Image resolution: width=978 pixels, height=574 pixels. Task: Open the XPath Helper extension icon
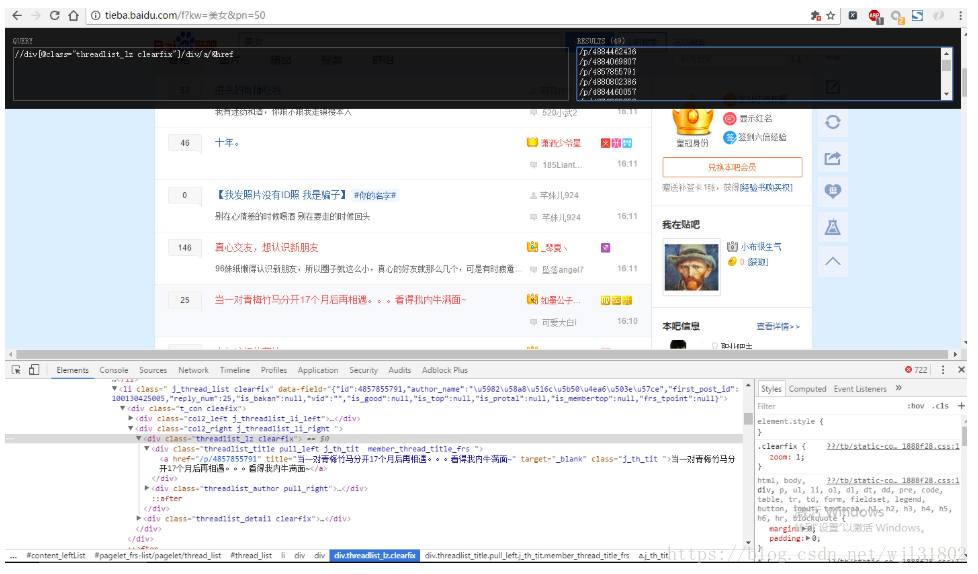pyautogui.click(x=853, y=16)
